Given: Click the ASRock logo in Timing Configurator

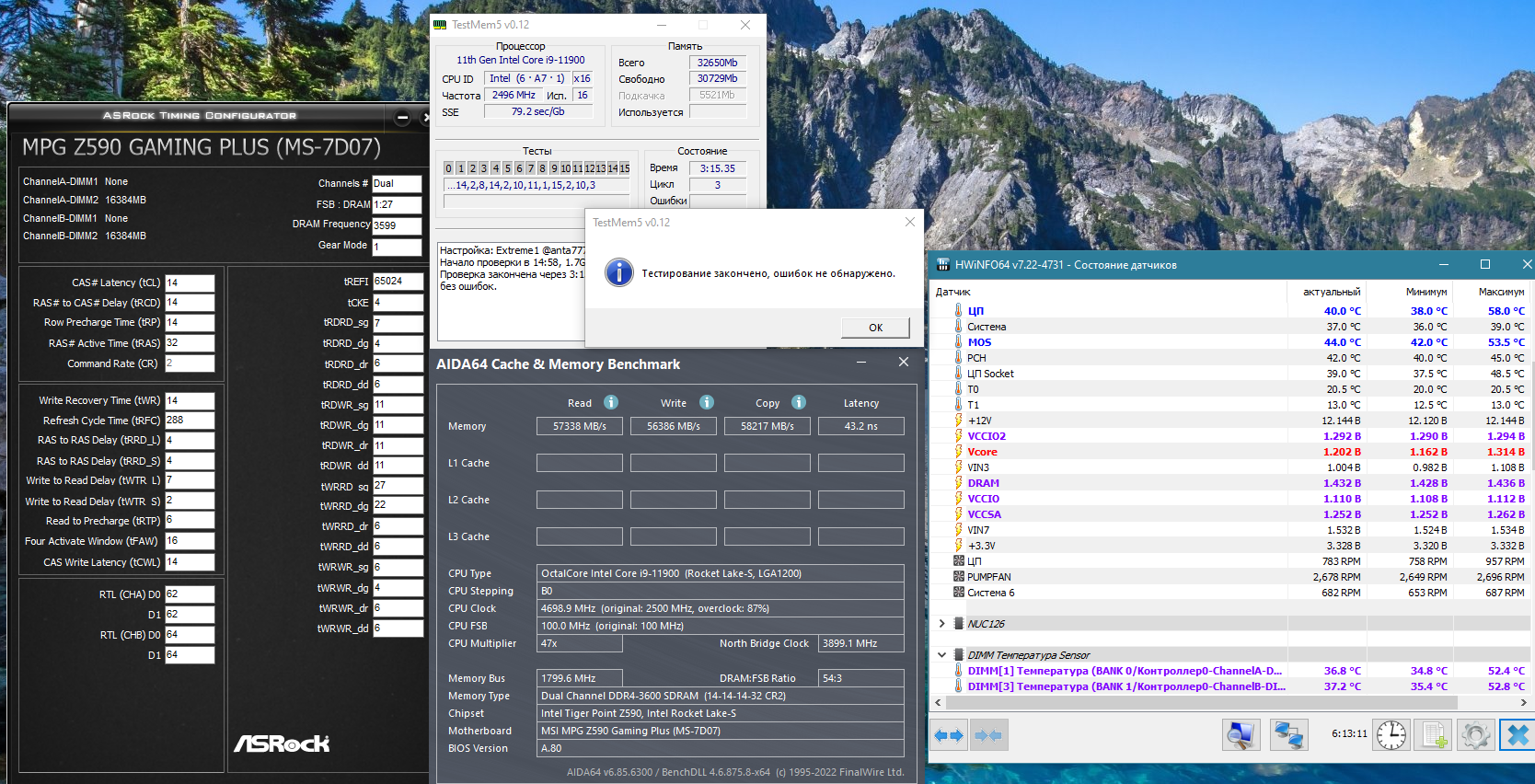Looking at the screenshot, I should click(282, 744).
